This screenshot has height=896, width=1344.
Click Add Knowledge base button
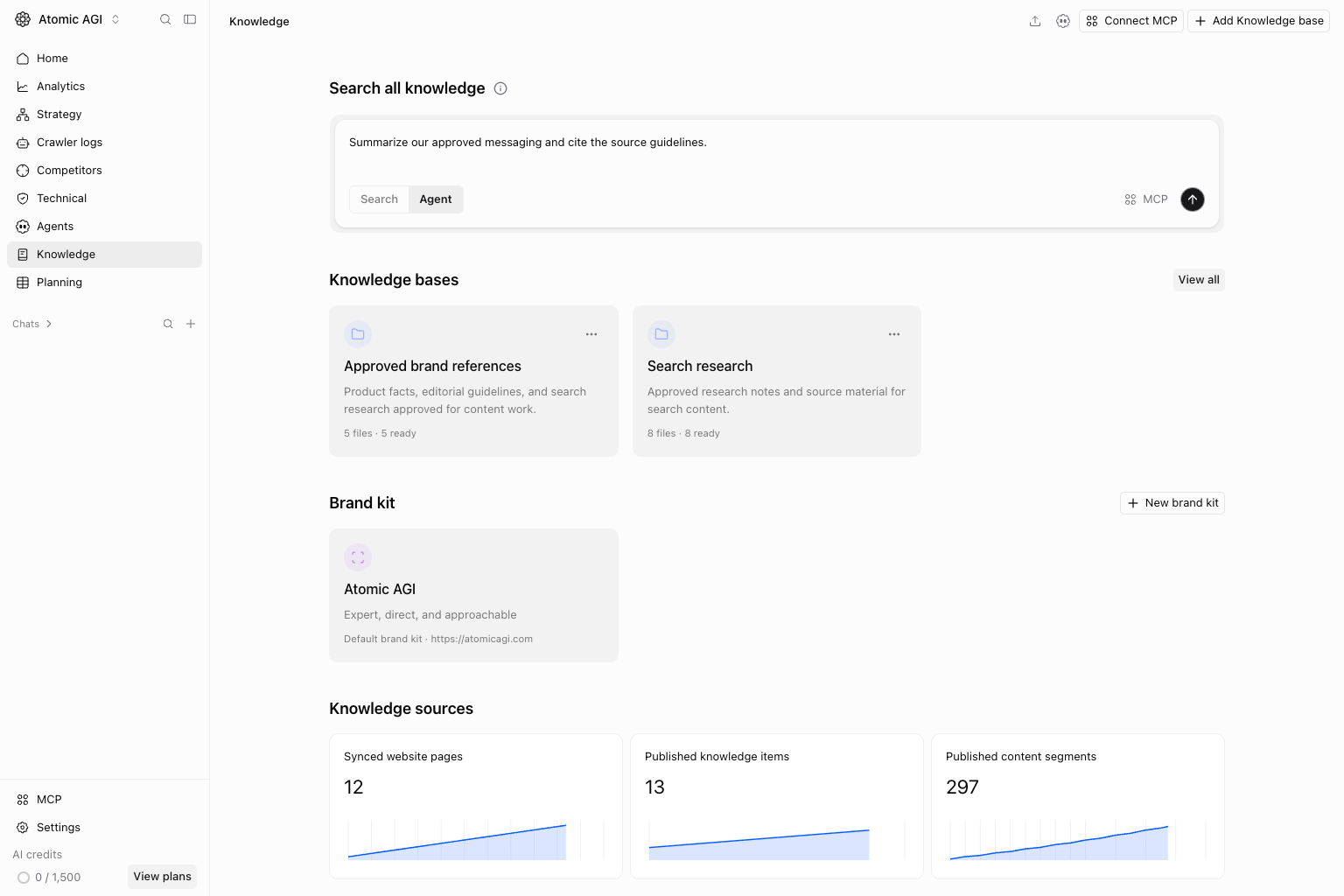pyautogui.click(x=1258, y=21)
